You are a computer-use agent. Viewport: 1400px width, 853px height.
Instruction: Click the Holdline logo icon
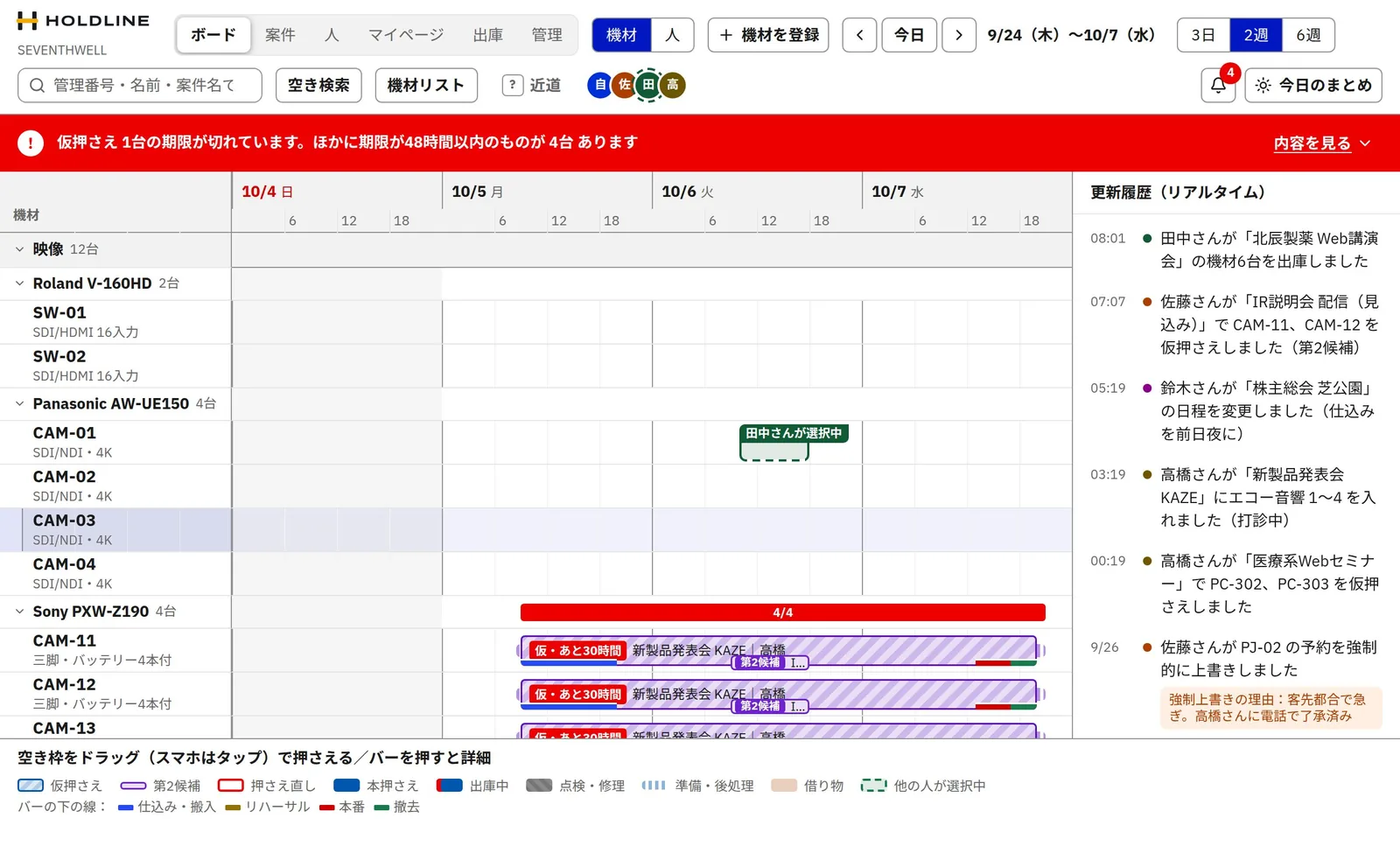[x=27, y=21]
